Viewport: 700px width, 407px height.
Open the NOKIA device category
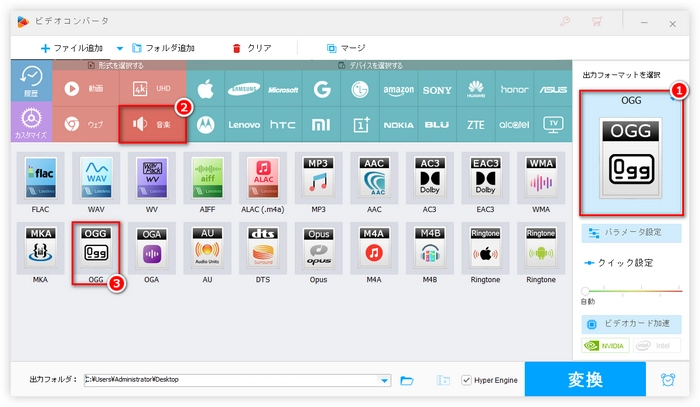tap(398, 125)
